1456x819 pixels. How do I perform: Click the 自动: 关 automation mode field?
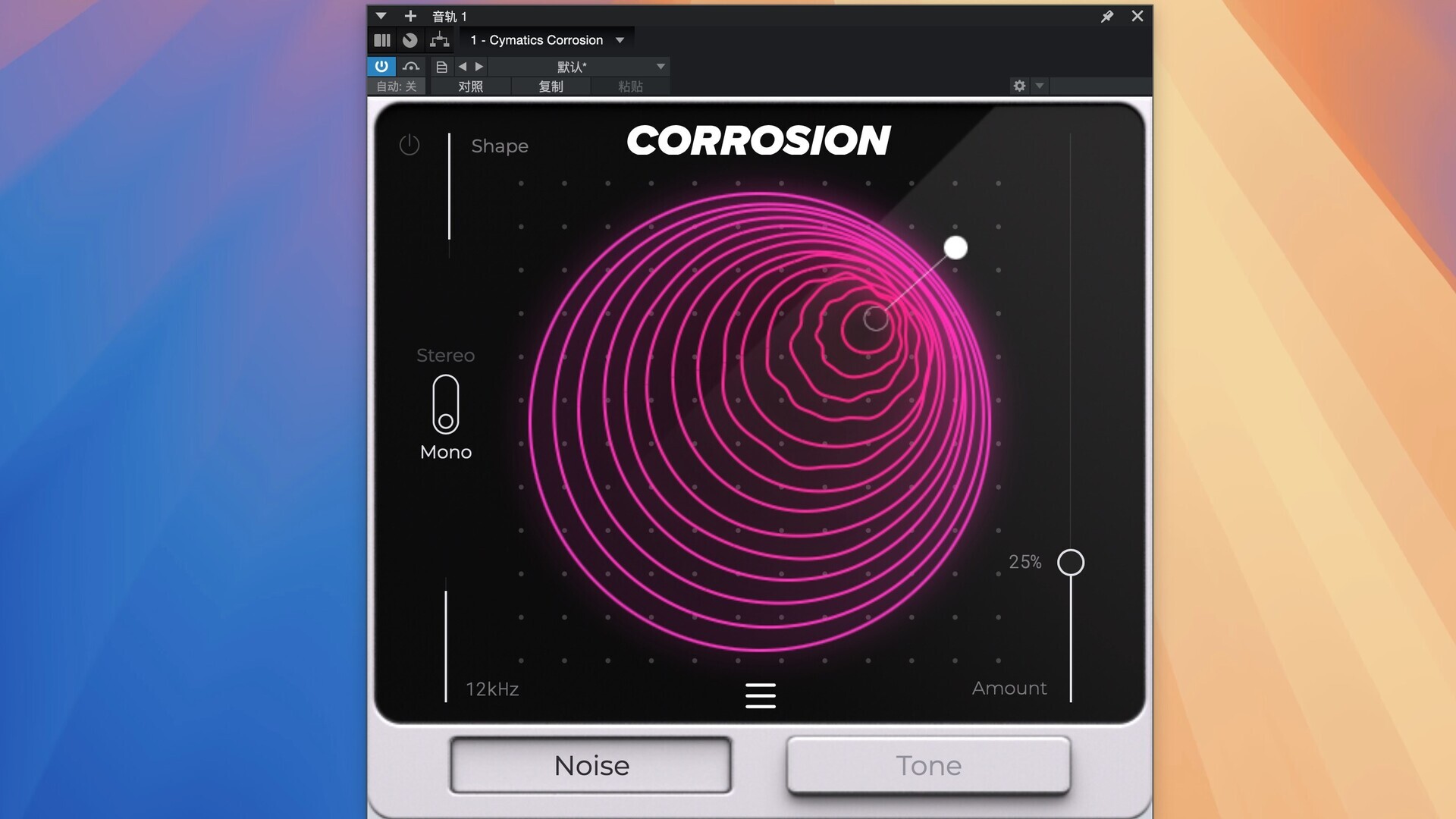(397, 86)
